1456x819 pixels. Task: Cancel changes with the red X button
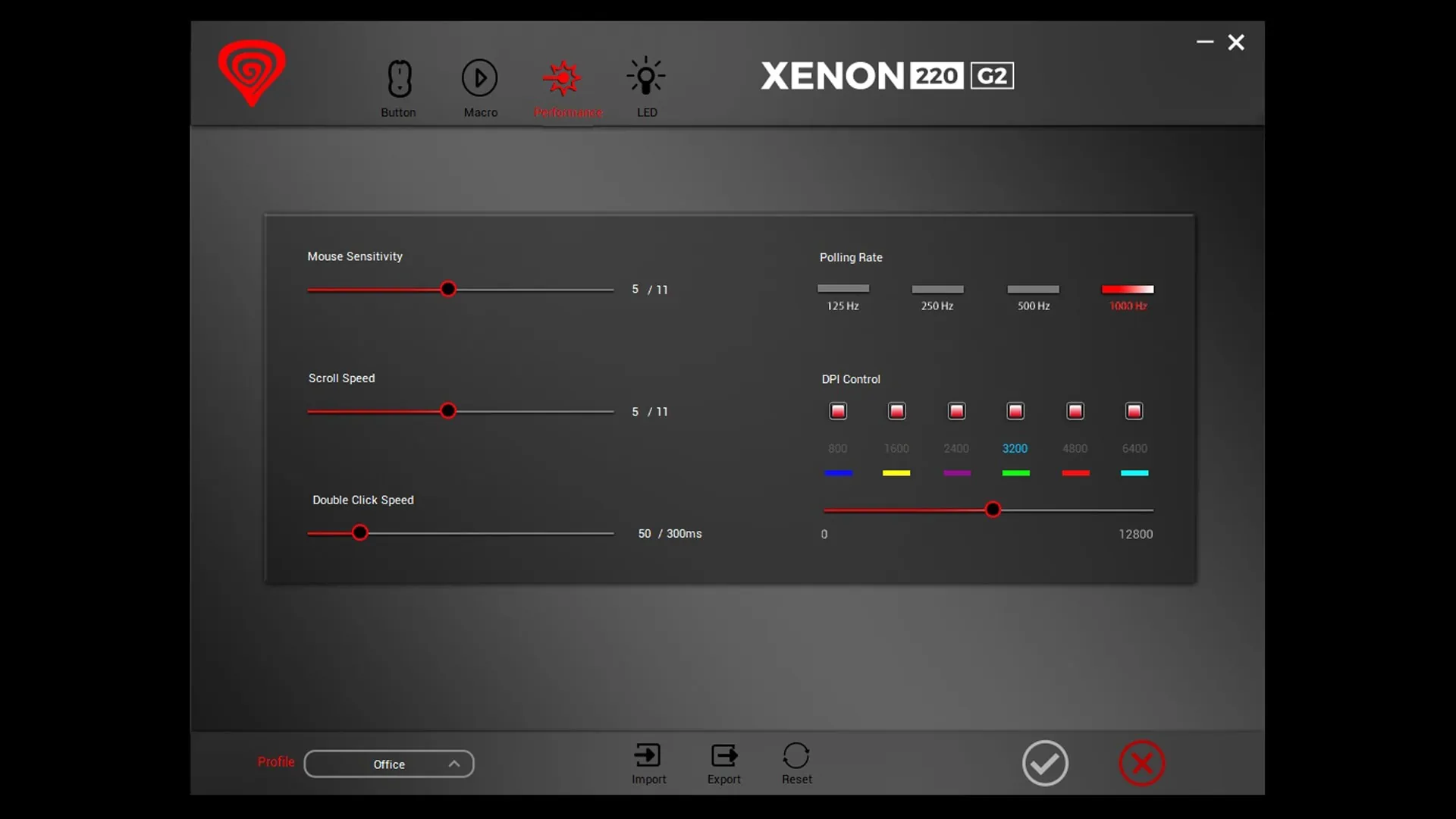1141,763
